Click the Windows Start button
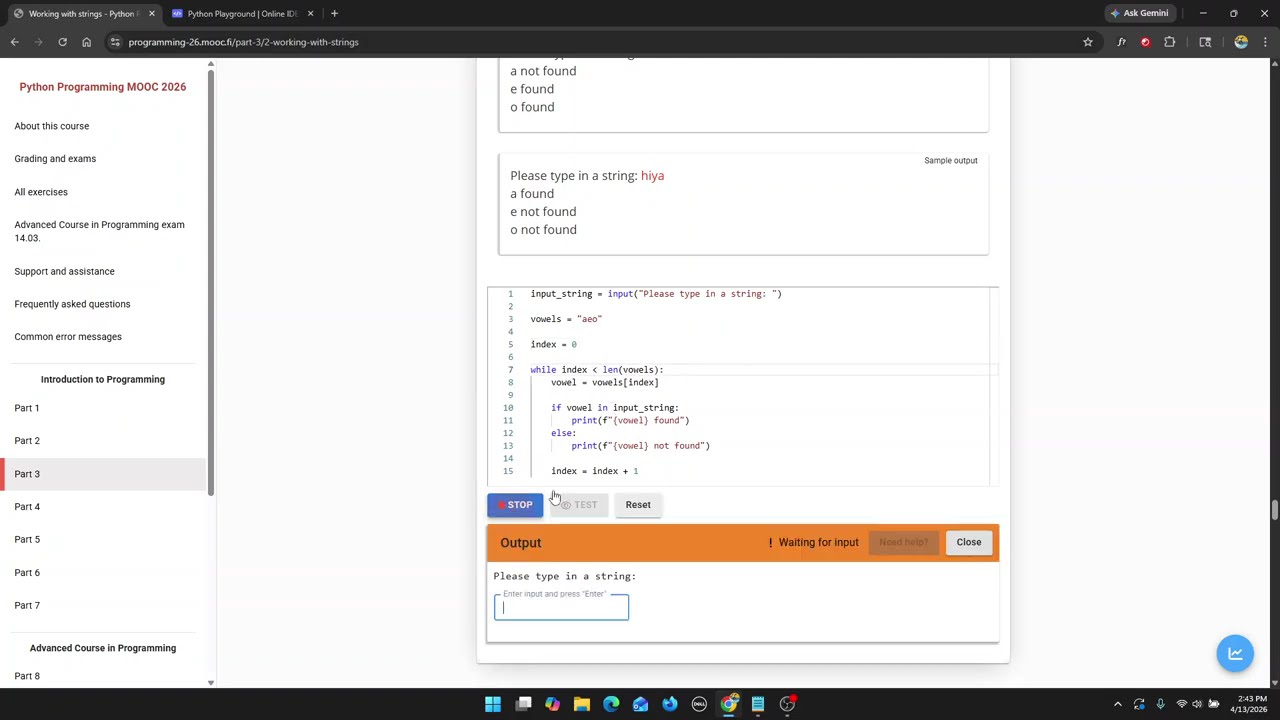 (x=493, y=704)
